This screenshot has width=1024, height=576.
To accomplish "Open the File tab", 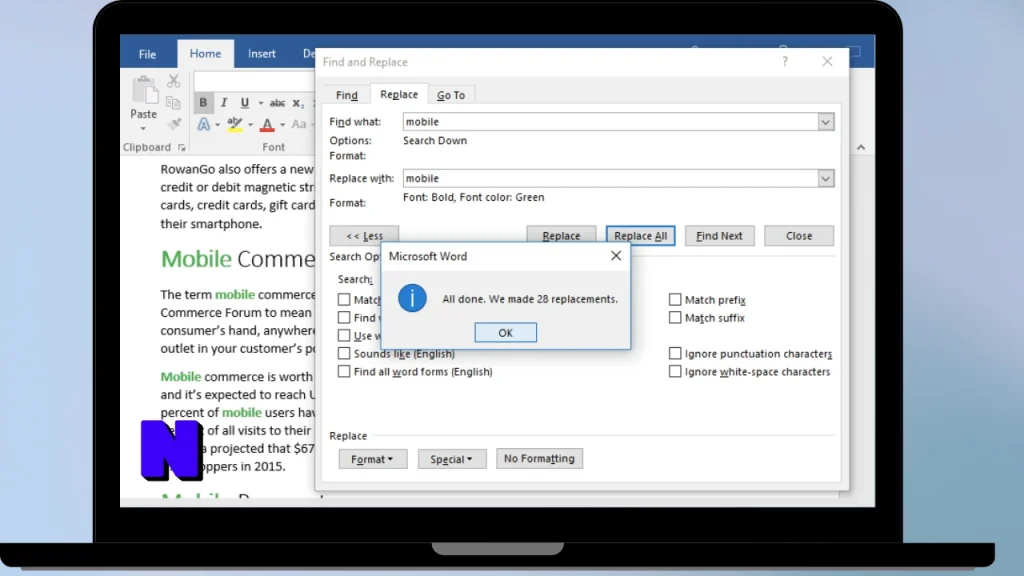I will pos(148,54).
